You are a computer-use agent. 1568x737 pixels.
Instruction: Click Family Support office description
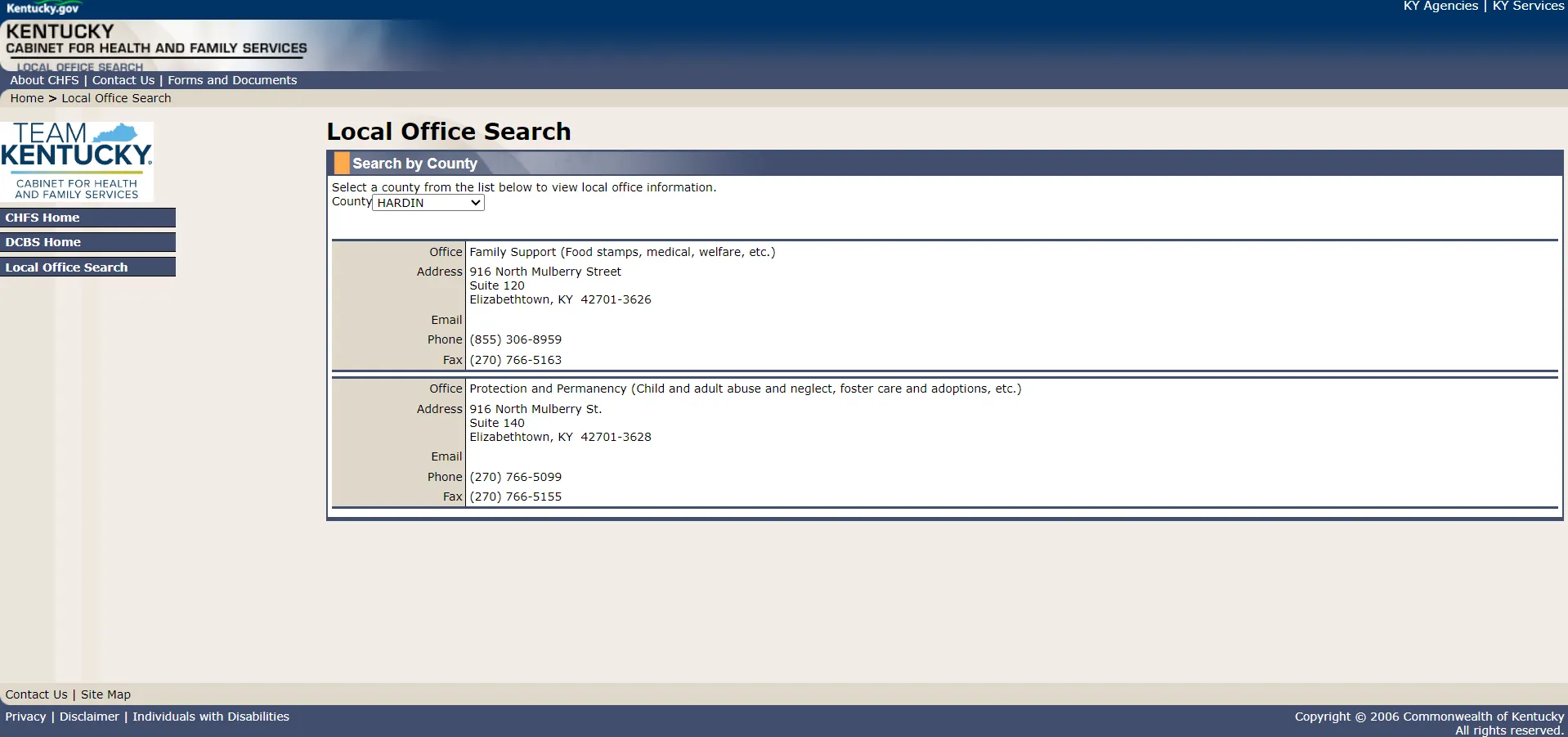click(622, 252)
